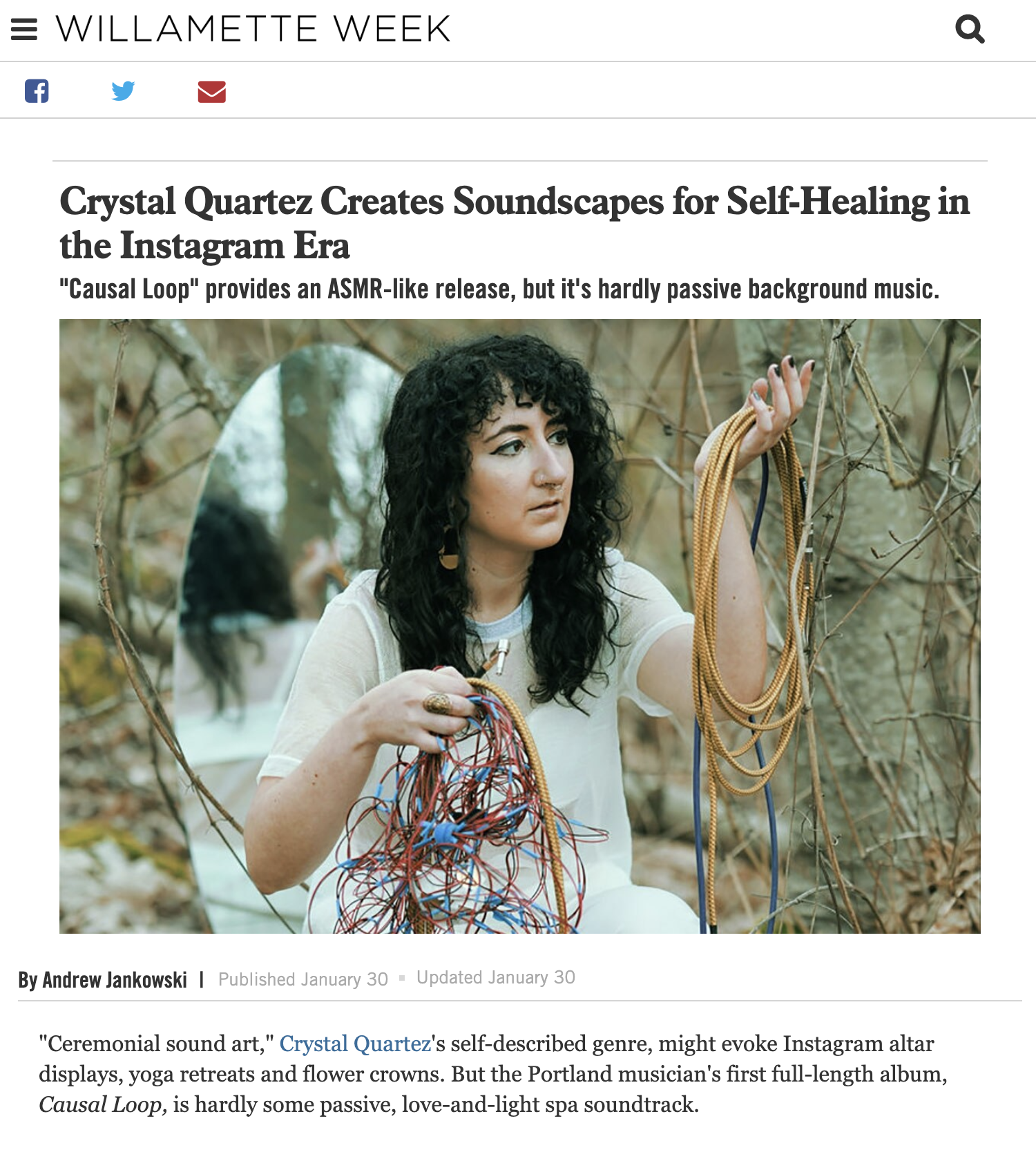Click the "Causal Loop" ASMR-like subheadline
This screenshot has width=1036, height=1152.
[x=499, y=289]
